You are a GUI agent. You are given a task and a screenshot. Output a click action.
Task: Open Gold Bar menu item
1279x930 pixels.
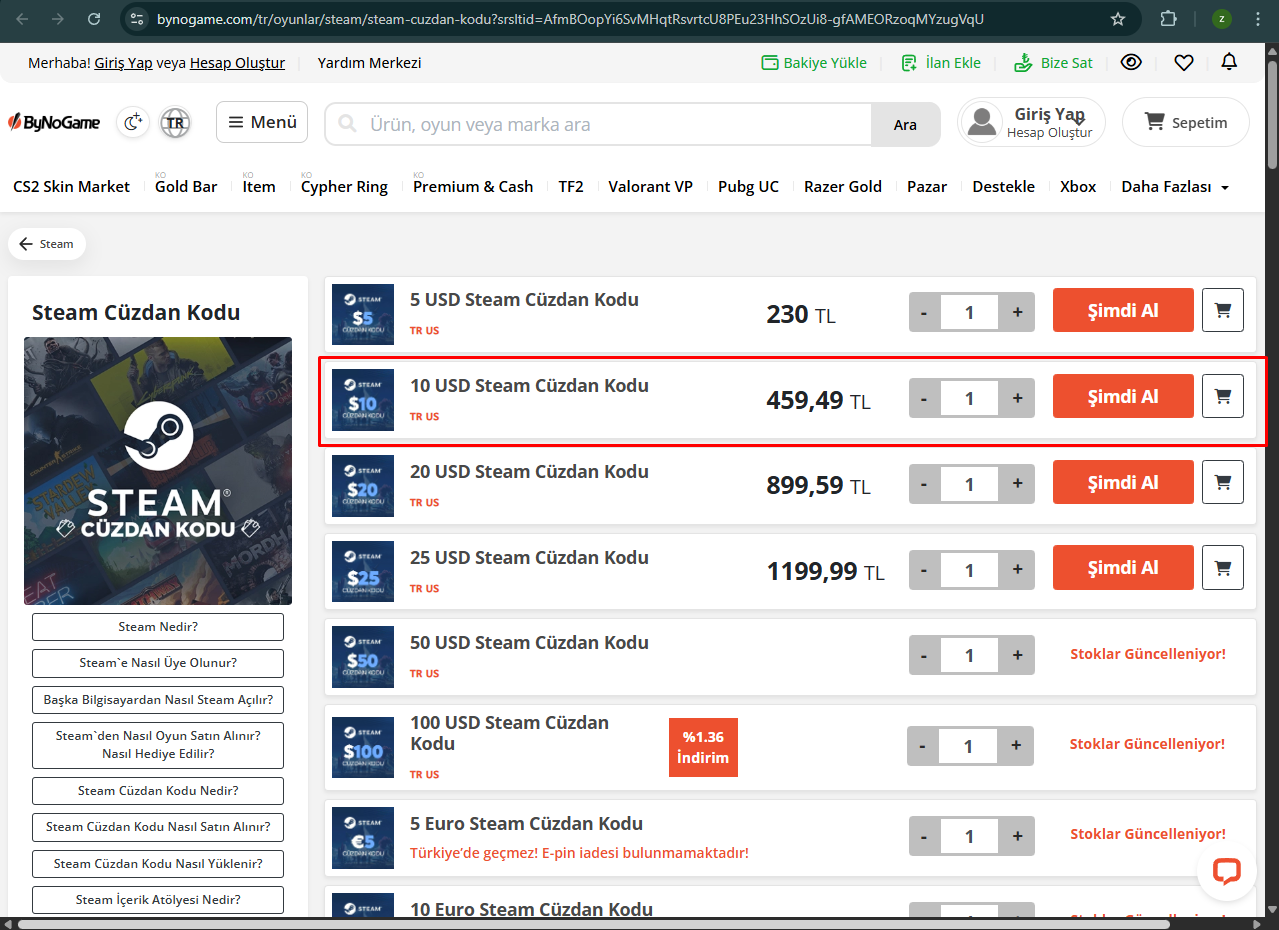[186, 186]
